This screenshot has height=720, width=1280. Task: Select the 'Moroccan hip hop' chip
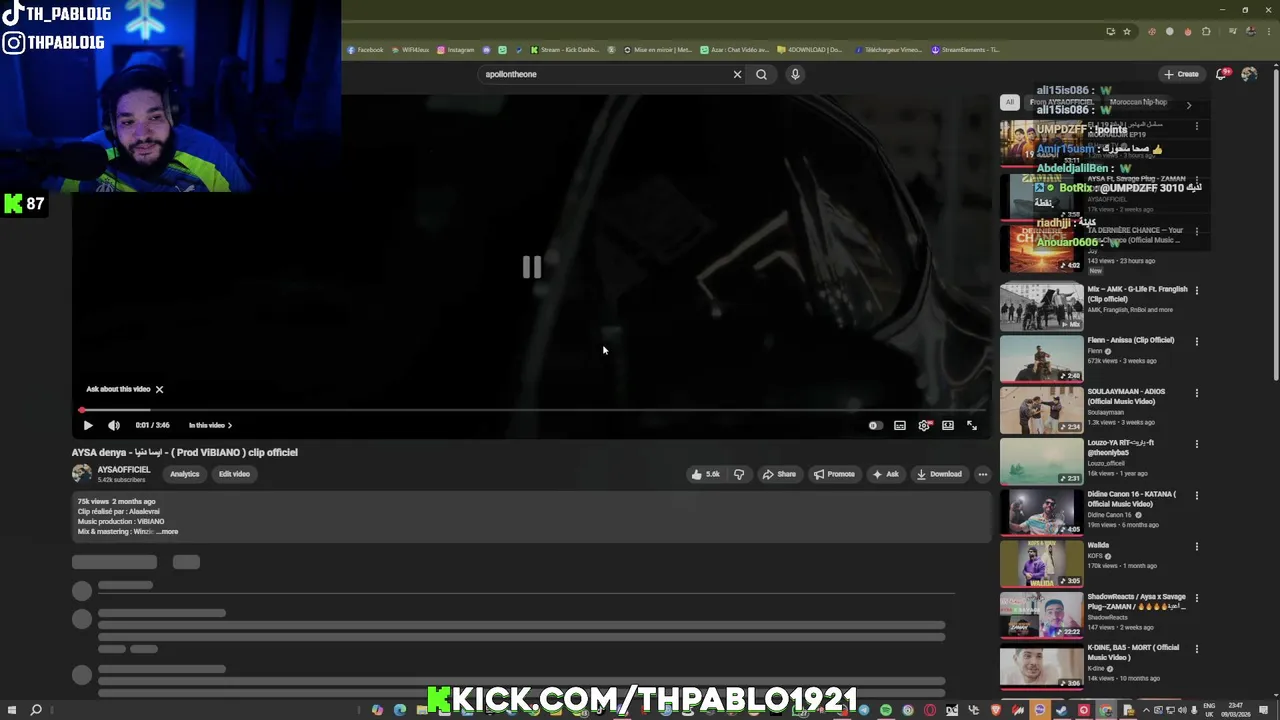1138,102
